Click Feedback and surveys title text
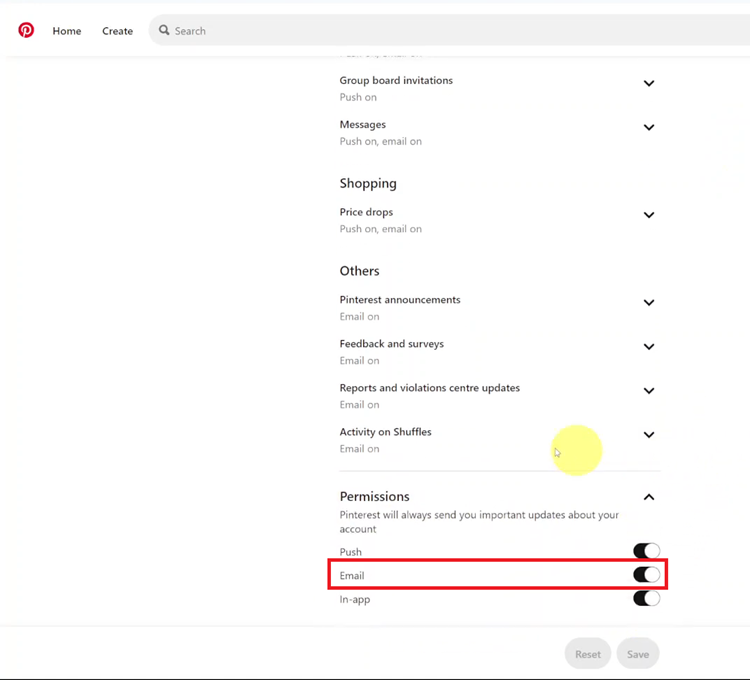Image resolution: width=750 pixels, height=680 pixels. [x=392, y=344]
